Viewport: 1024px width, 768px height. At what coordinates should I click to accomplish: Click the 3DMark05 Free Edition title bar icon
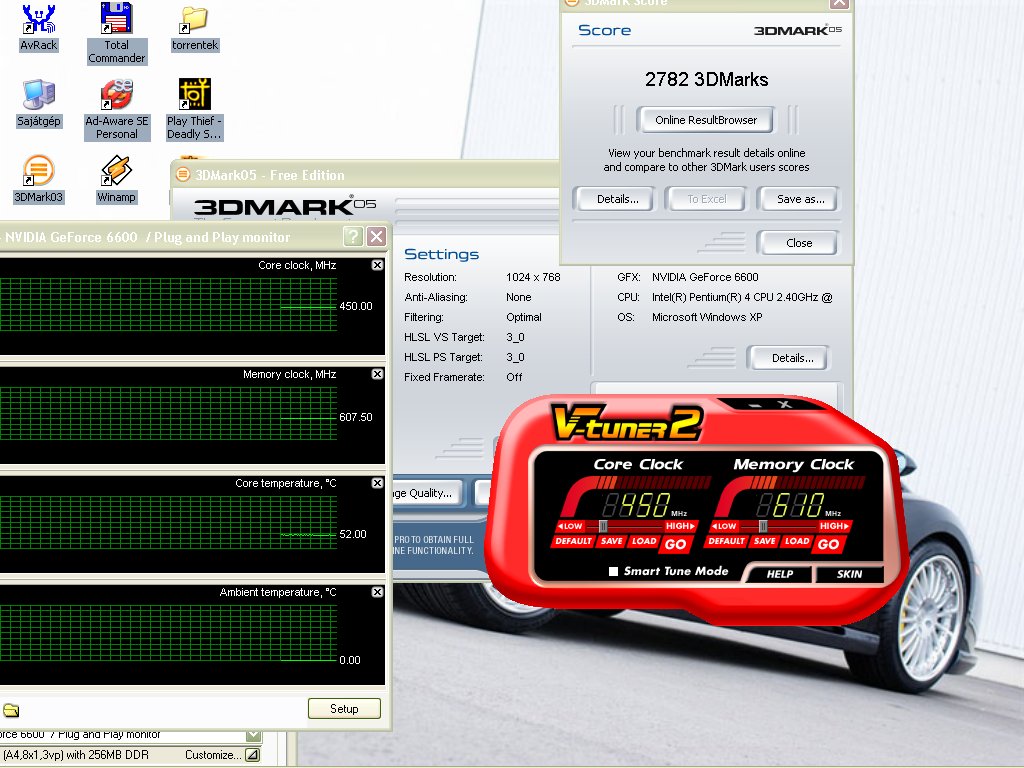(x=184, y=174)
